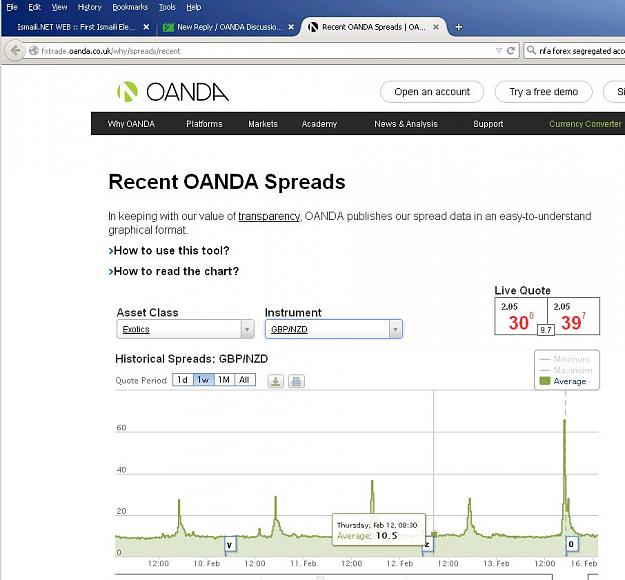Click the live ask quote 2.0539
The width and height of the screenshot is (625, 580).
[573, 316]
